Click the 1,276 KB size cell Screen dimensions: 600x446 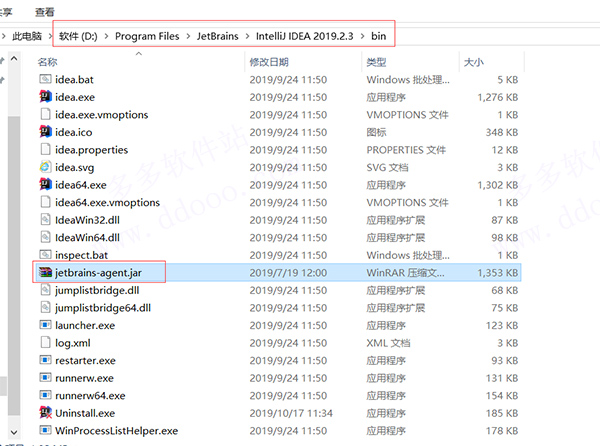click(x=497, y=97)
